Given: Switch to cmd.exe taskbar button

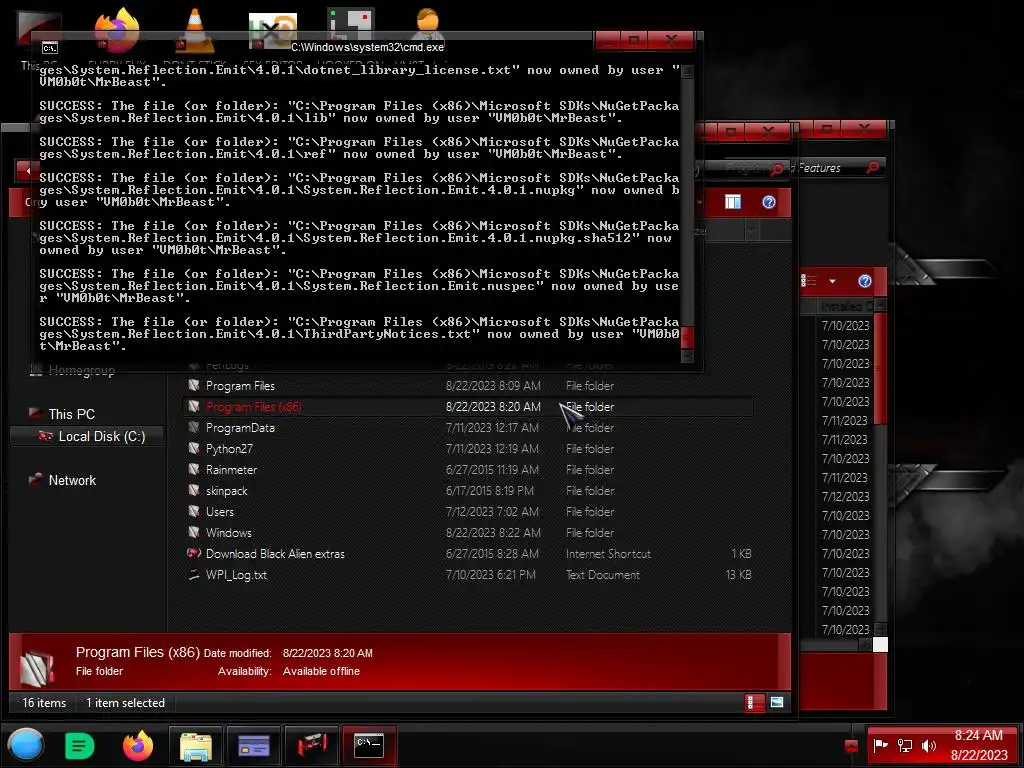Looking at the screenshot, I should click(370, 746).
